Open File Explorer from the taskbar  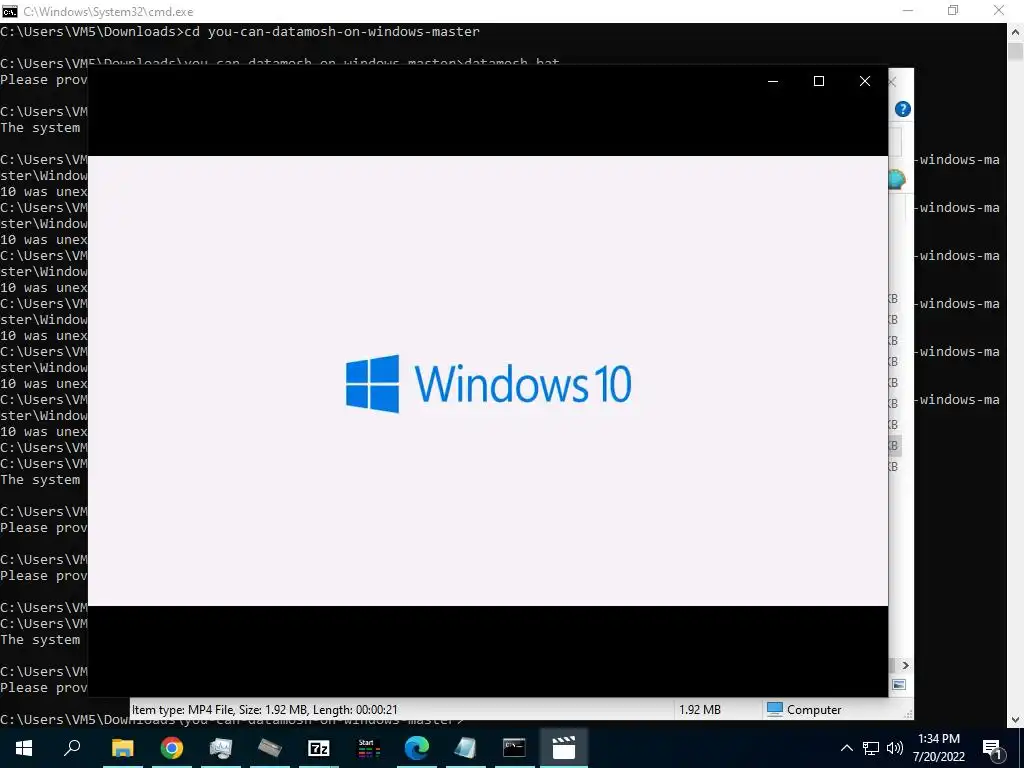point(122,748)
